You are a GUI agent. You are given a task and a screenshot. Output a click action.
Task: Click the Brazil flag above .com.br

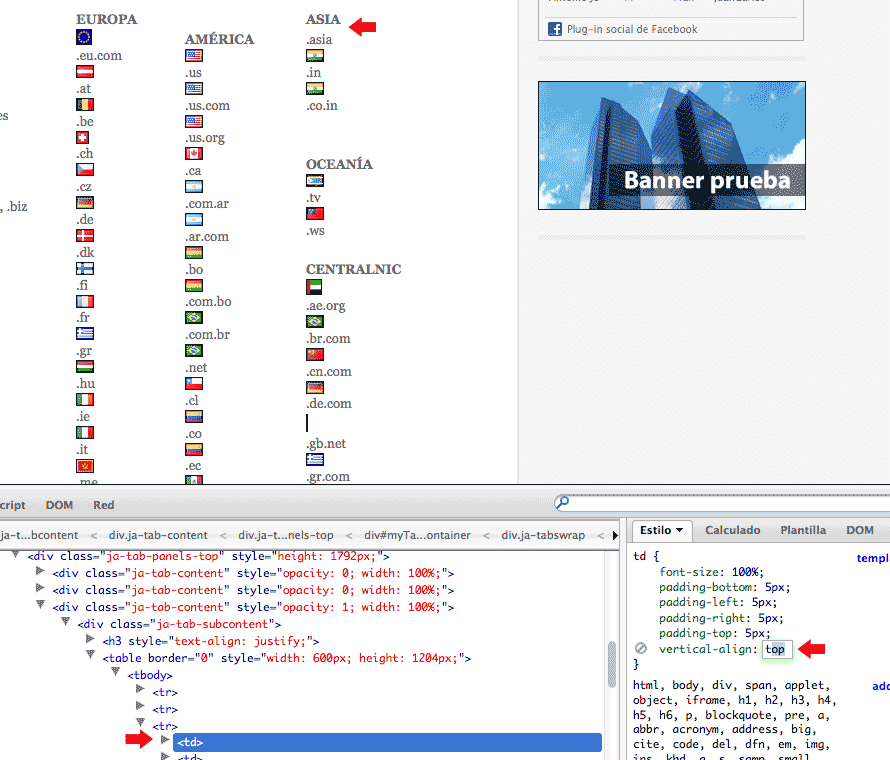pos(194,318)
